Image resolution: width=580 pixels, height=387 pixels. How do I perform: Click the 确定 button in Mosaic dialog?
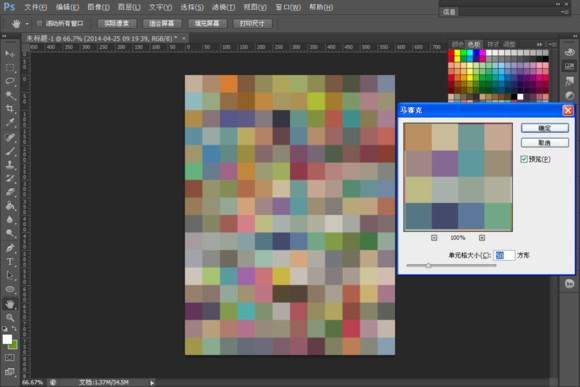coord(544,128)
